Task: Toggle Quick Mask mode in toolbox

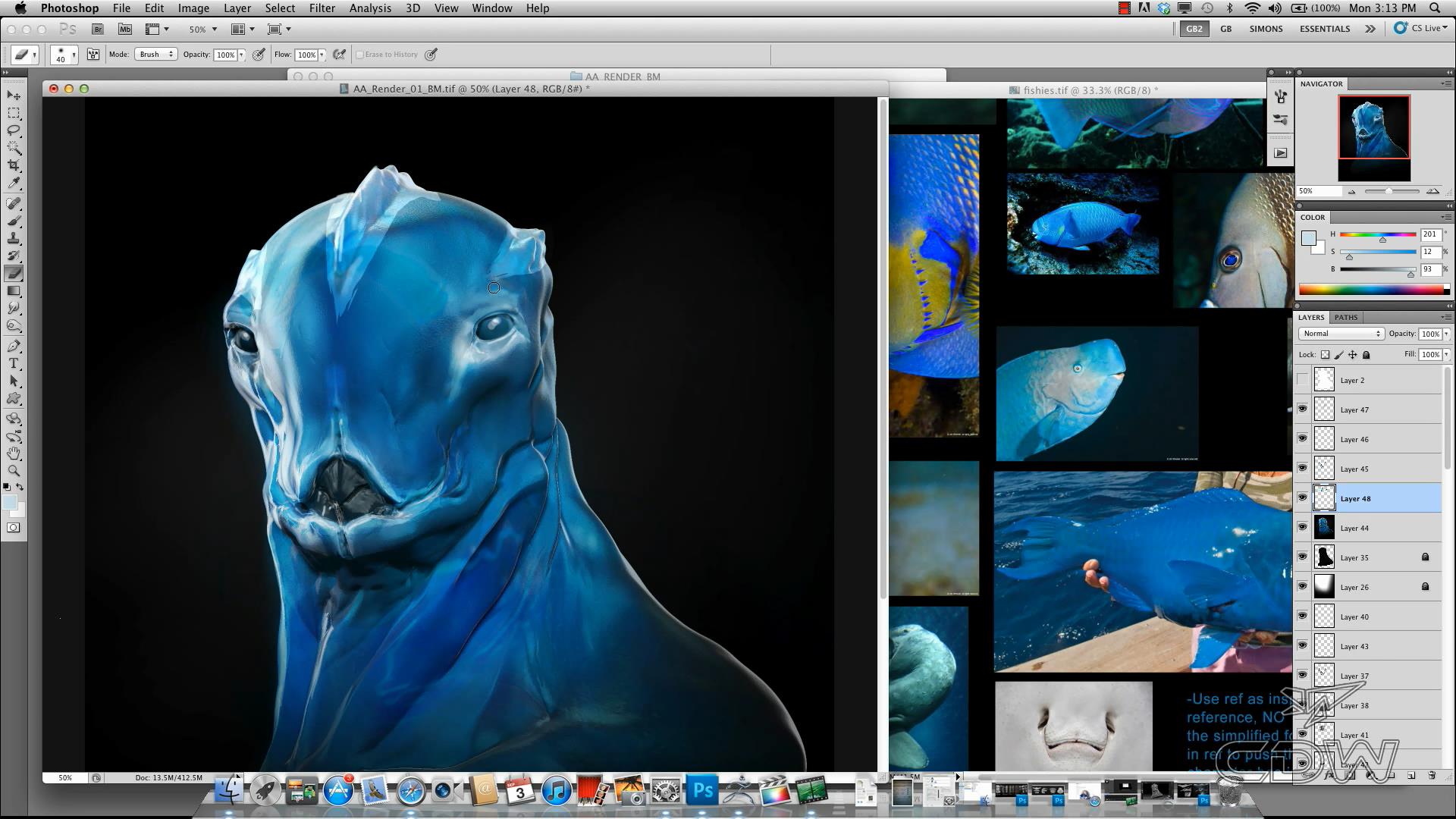Action: tap(14, 528)
